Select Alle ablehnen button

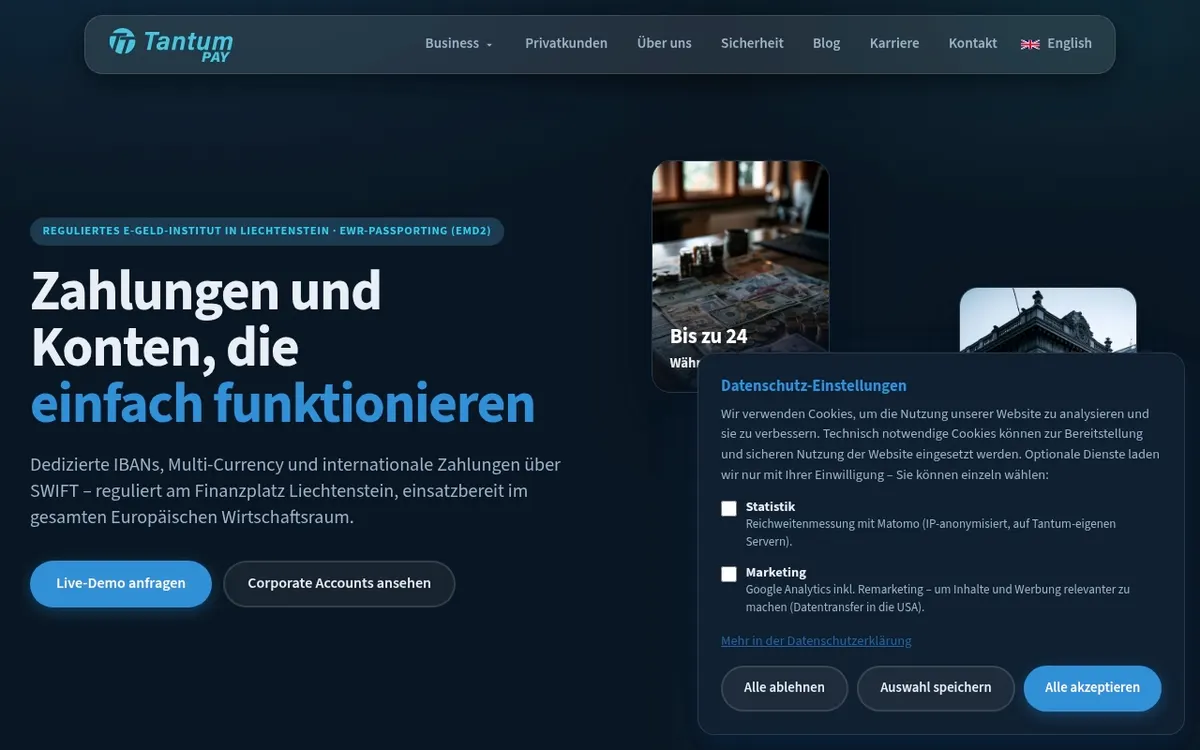point(784,688)
